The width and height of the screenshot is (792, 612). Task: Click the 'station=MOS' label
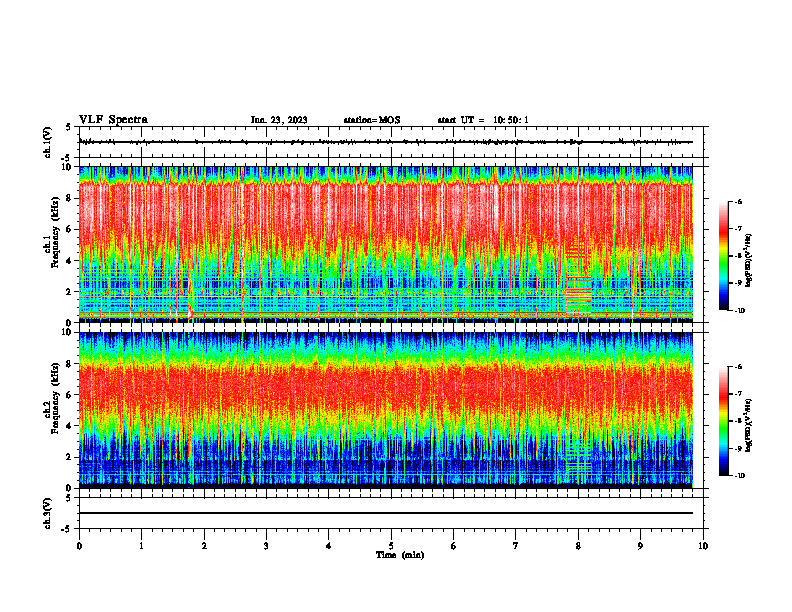coord(372,120)
